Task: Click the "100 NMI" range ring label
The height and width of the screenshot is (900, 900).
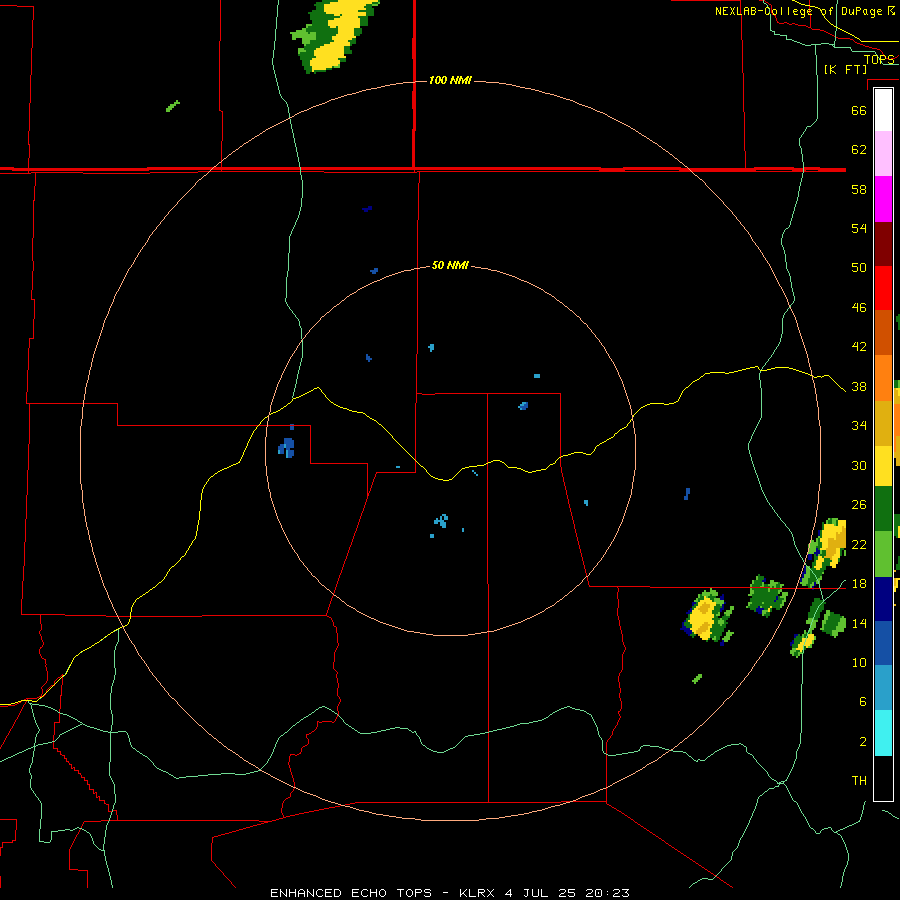Action: [450, 80]
